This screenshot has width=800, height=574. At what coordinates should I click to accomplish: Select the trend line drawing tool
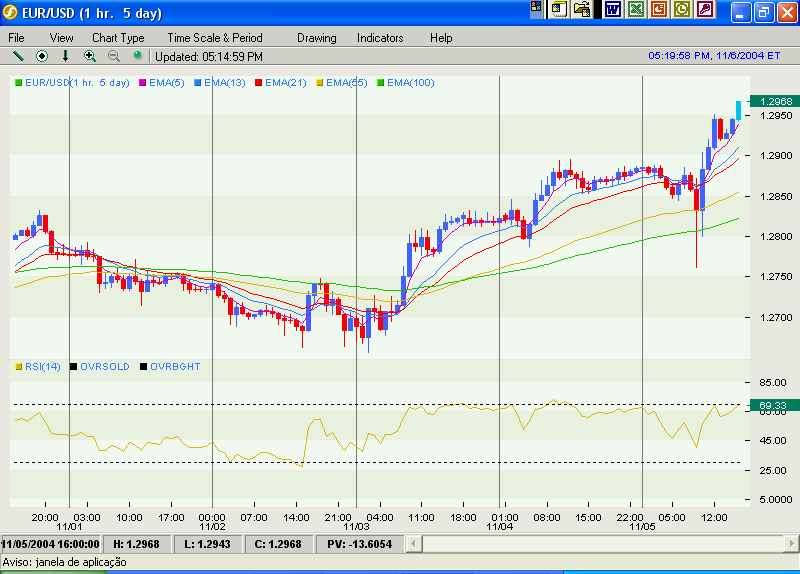pyautogui.click(x=17, y=56)
